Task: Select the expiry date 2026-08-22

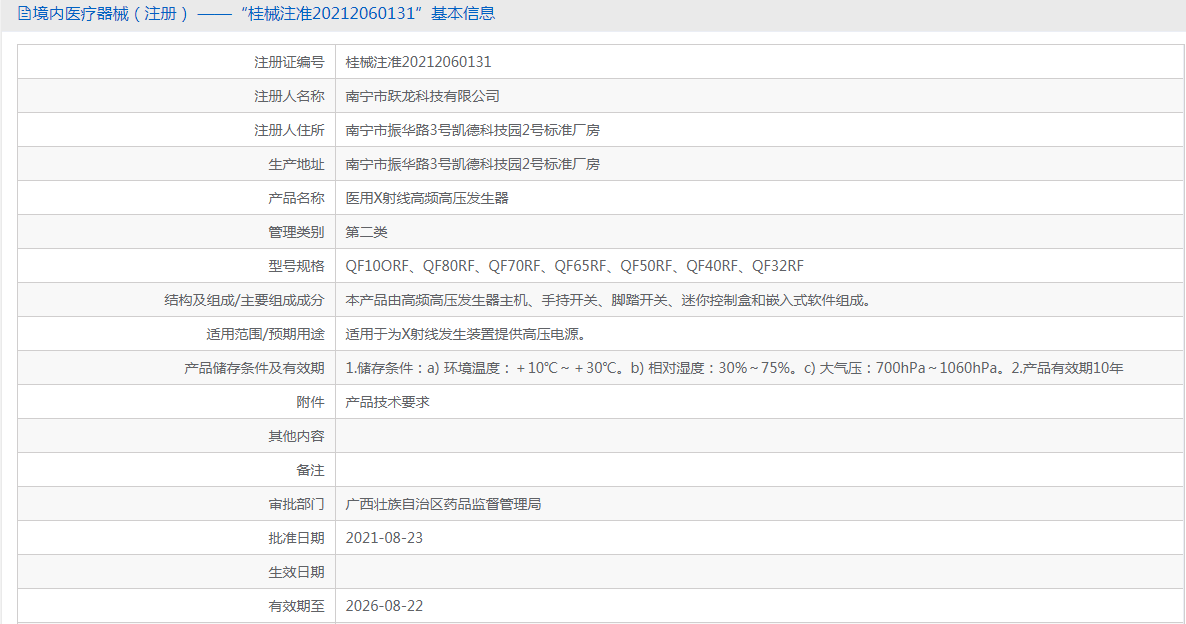Action: tap(384, 607)
